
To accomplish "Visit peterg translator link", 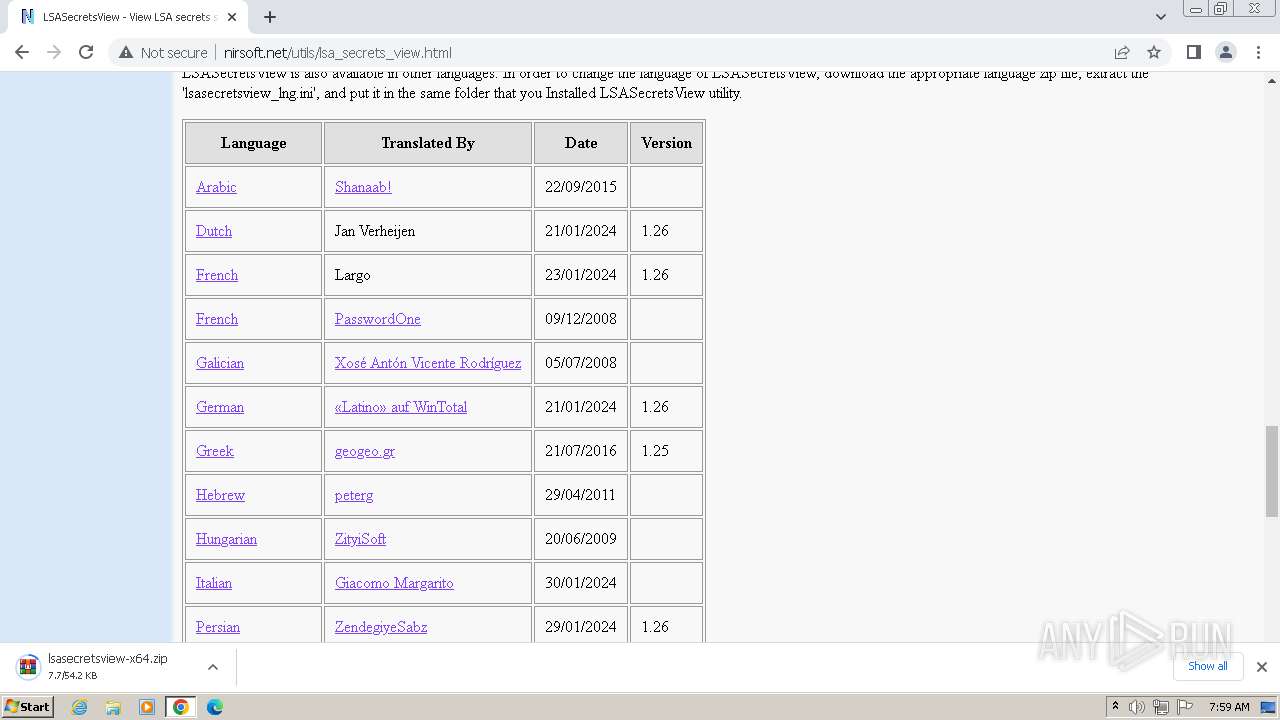I will coord(354,495).
